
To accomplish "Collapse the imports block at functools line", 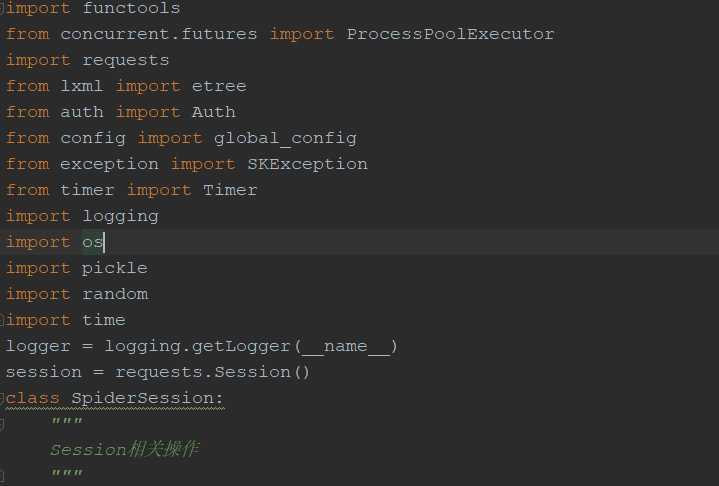I will pos(3,8).
